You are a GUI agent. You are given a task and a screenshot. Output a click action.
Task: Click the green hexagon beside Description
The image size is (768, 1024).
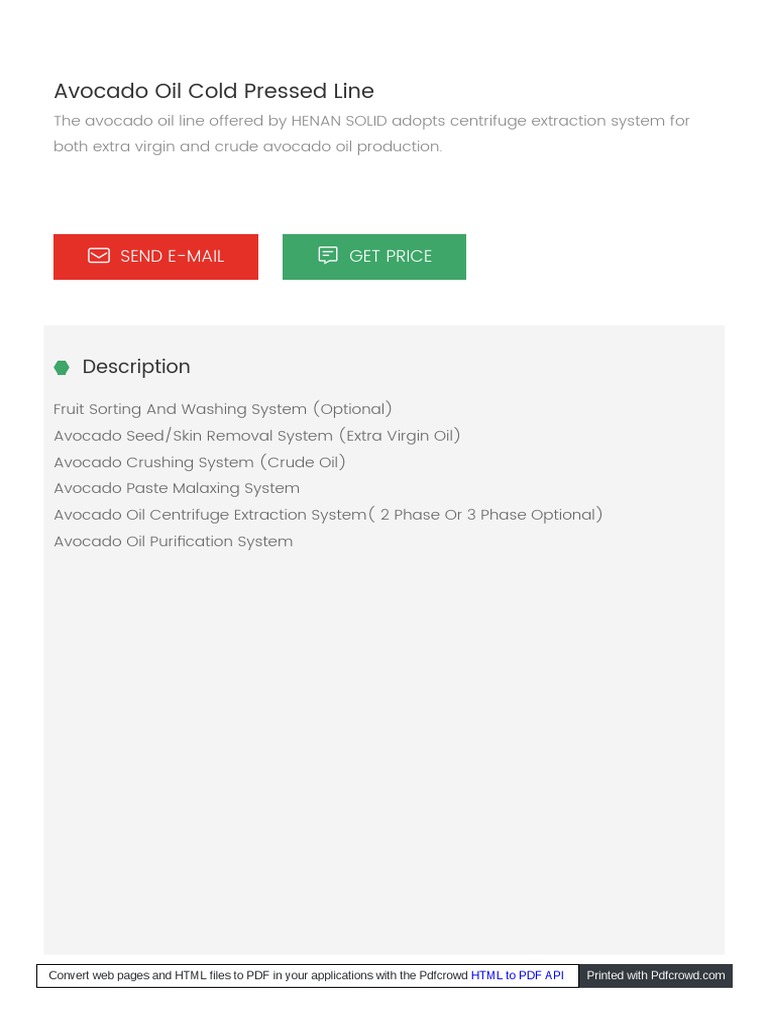(x=62, y=368)
